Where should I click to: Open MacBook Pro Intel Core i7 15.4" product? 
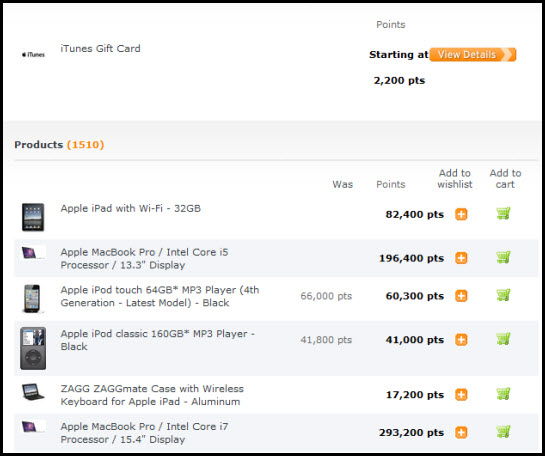click(x=144, y=433)
